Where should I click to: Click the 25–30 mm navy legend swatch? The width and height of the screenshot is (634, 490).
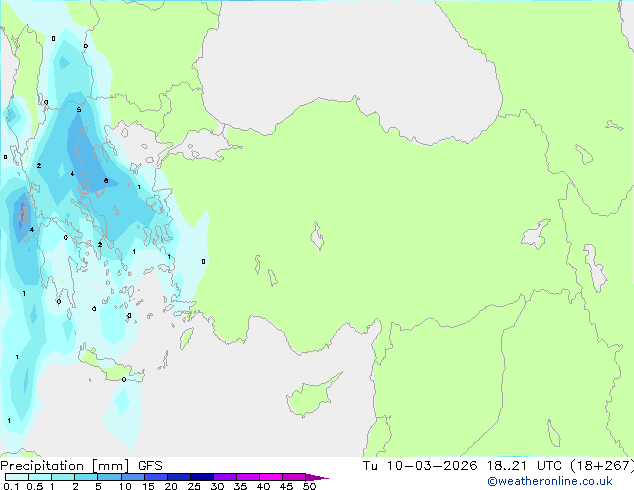202,477
